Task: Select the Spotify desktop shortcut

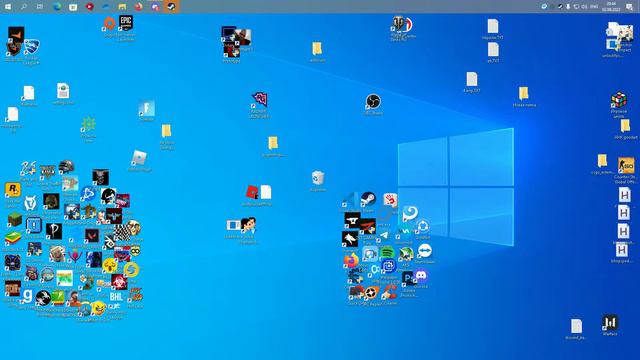Action: [x=387, y=253]
